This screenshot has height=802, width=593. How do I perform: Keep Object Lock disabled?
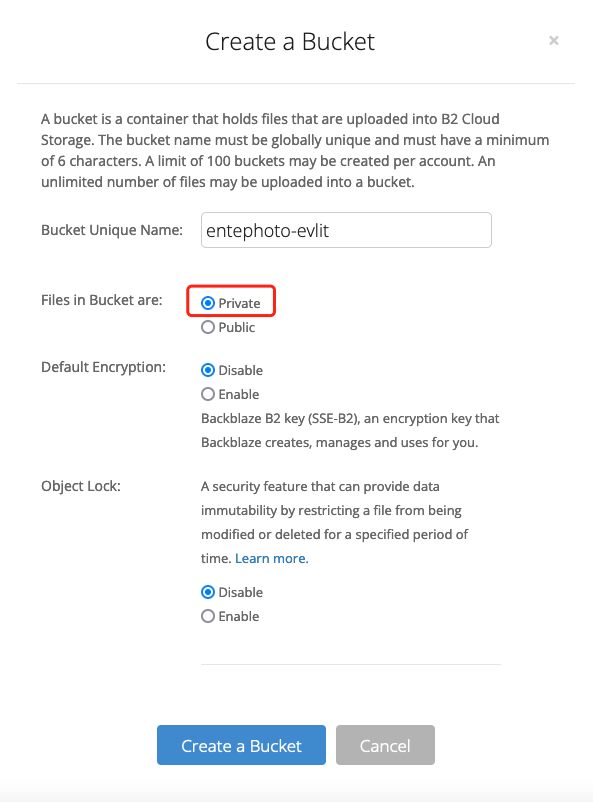[x=208, y=592]
